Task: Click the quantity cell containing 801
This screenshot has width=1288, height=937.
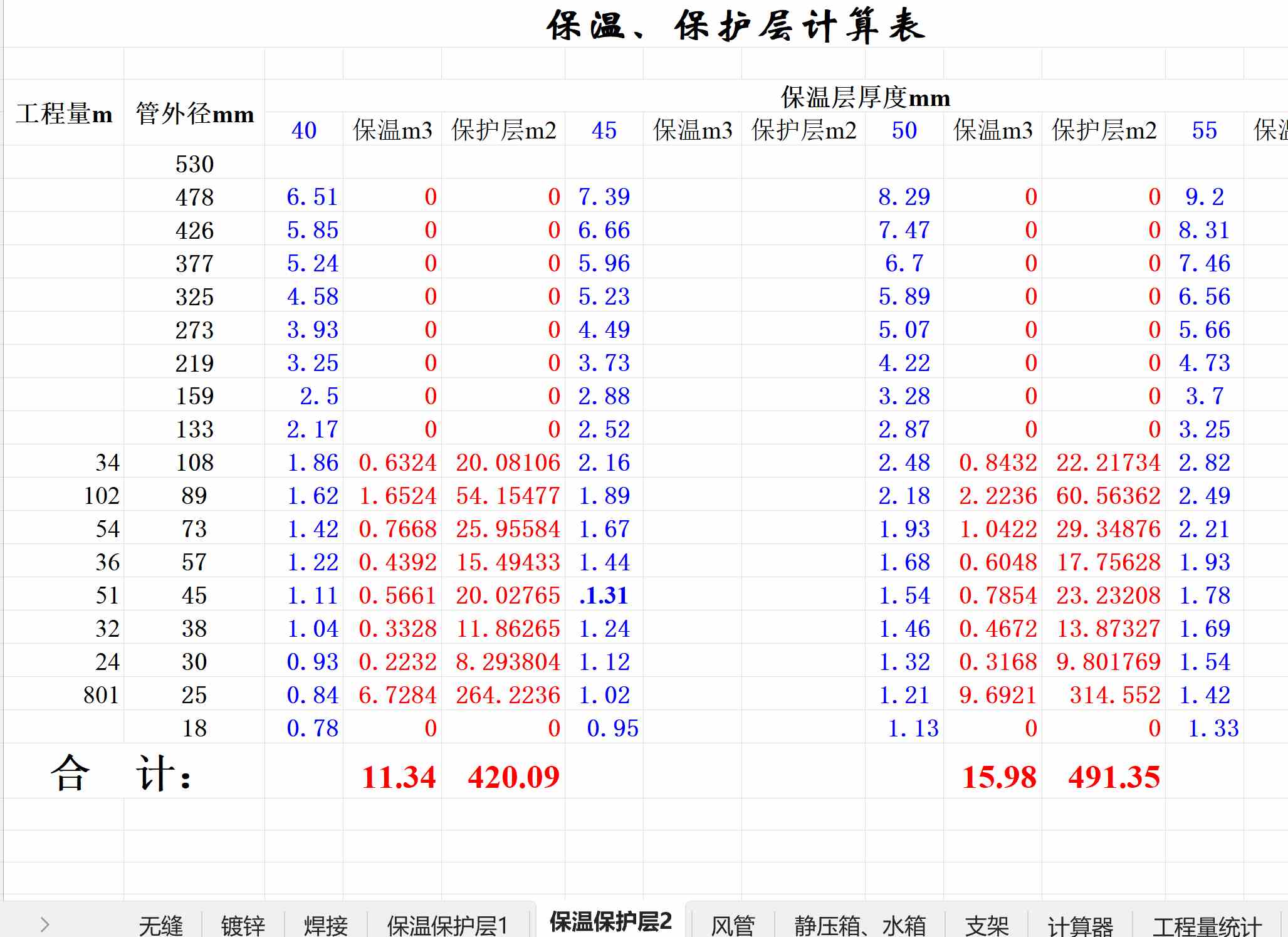Action: tap(101, 694)
